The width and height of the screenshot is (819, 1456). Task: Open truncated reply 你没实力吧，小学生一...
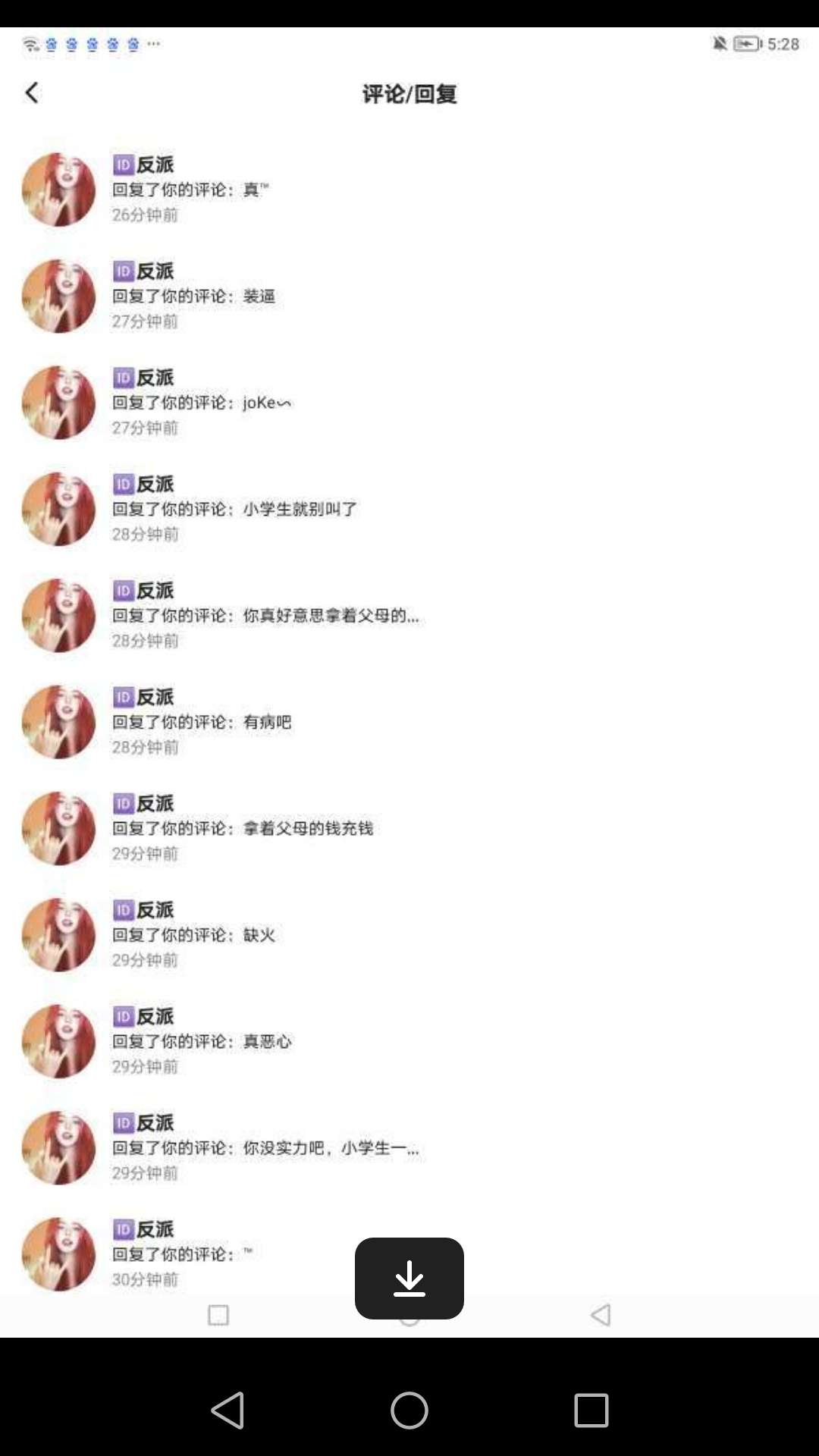pos(409,1147)
